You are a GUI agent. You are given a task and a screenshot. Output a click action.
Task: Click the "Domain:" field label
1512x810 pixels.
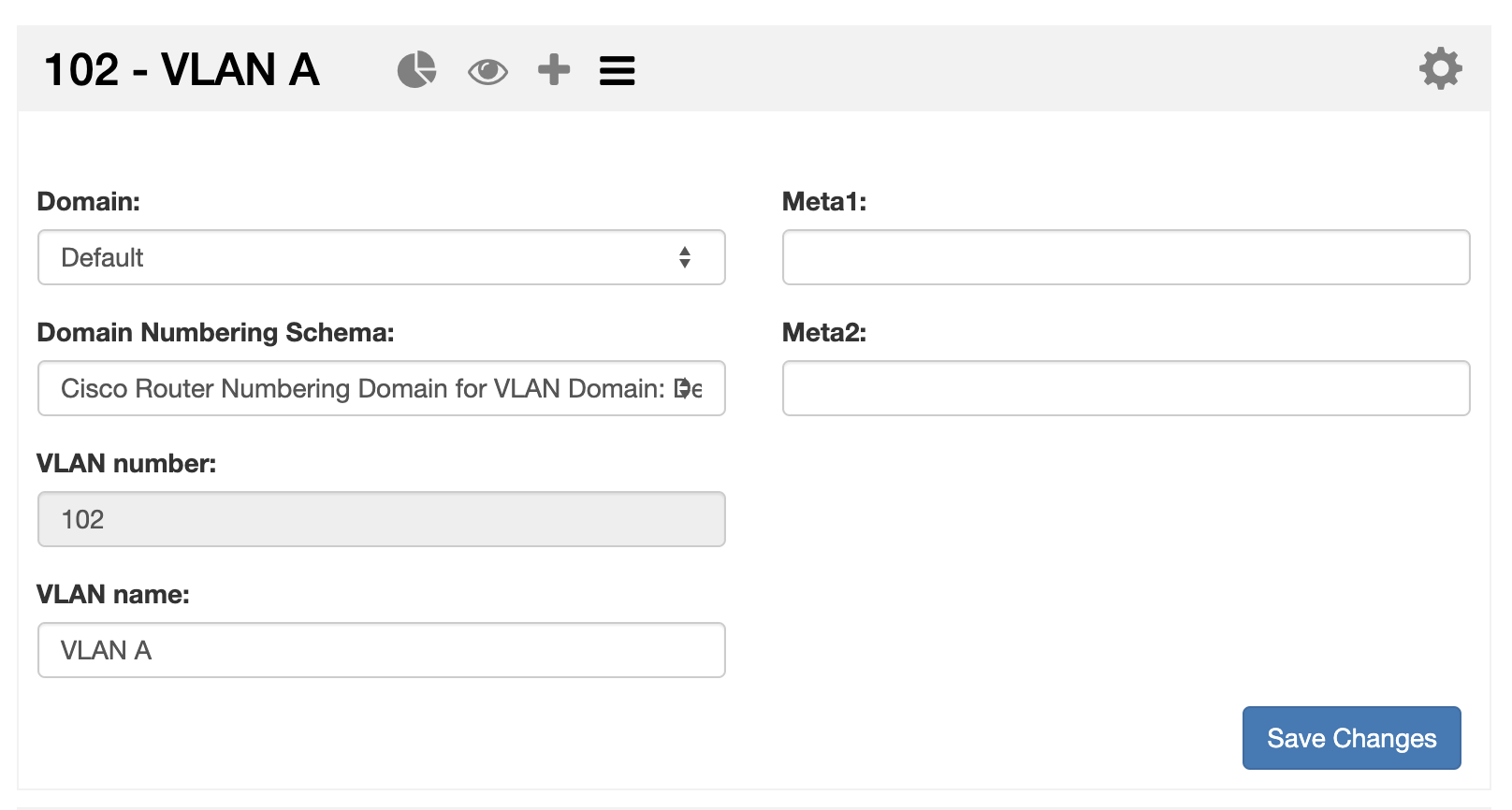point(89,202)
